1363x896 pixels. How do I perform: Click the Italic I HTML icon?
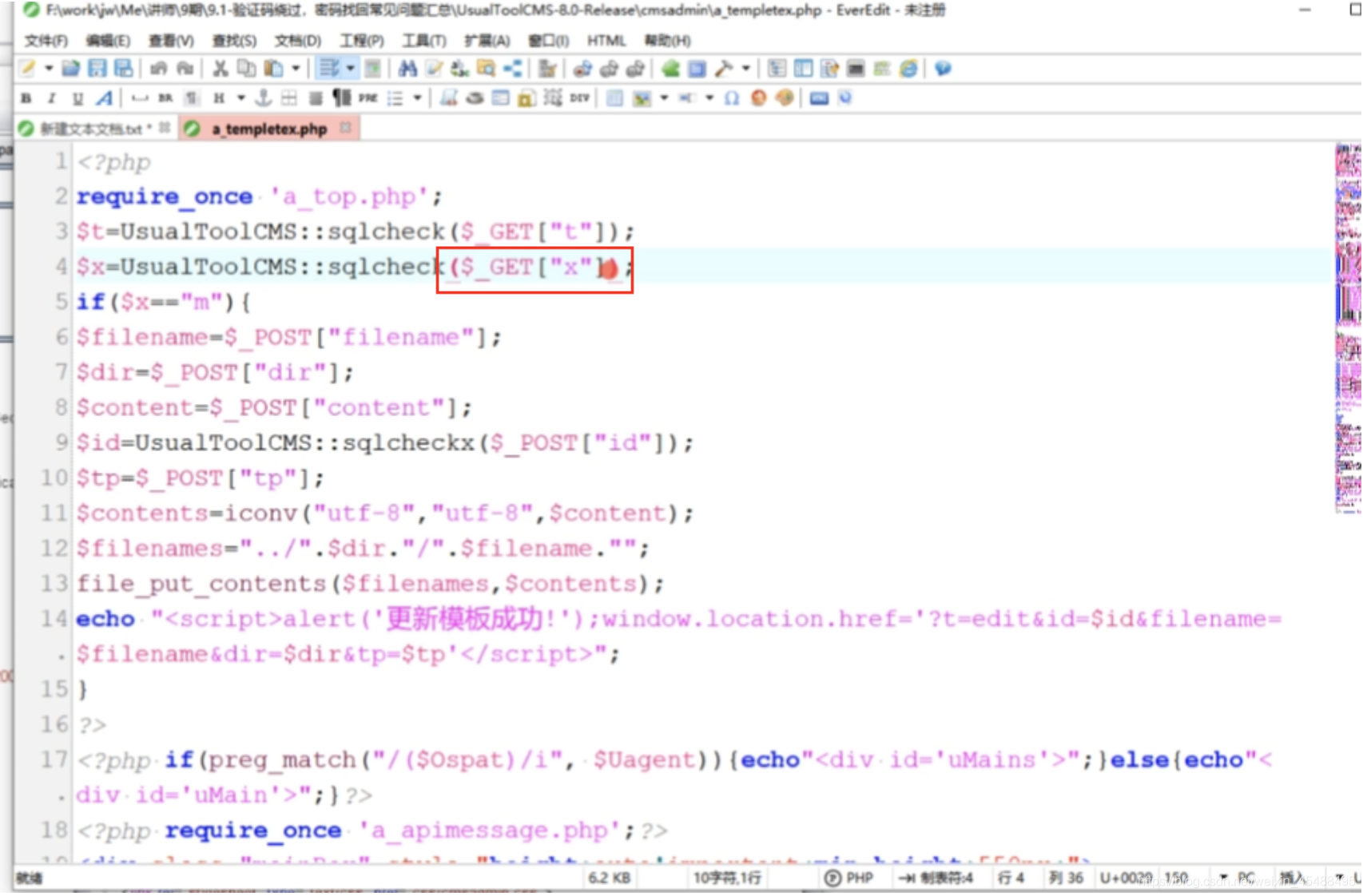tap(52, 98)
